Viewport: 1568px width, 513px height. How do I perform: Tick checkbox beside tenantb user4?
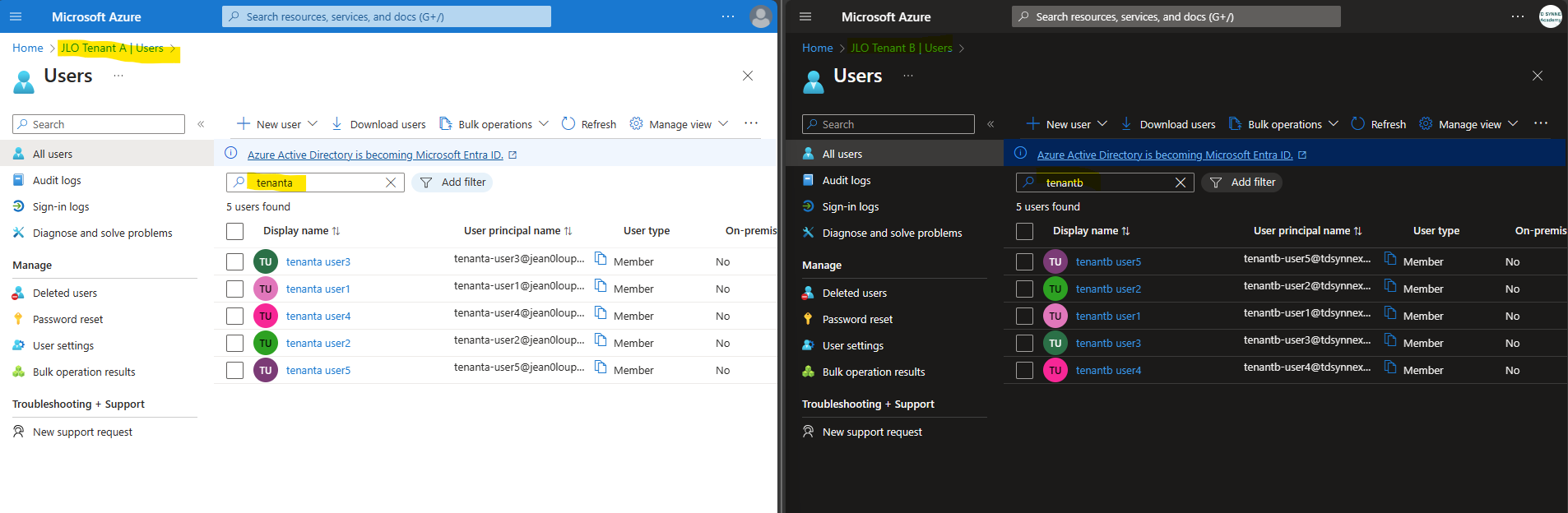(1024, 370)
